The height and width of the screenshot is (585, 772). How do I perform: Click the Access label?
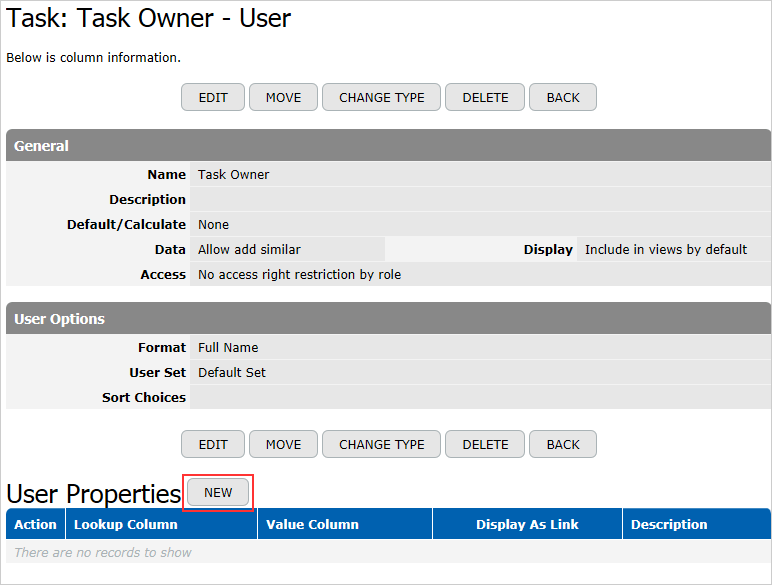tap(163, 275)
